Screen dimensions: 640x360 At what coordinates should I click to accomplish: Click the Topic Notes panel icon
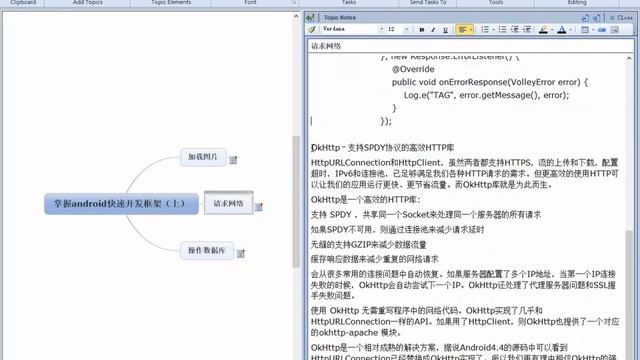[x=311, y=18]
